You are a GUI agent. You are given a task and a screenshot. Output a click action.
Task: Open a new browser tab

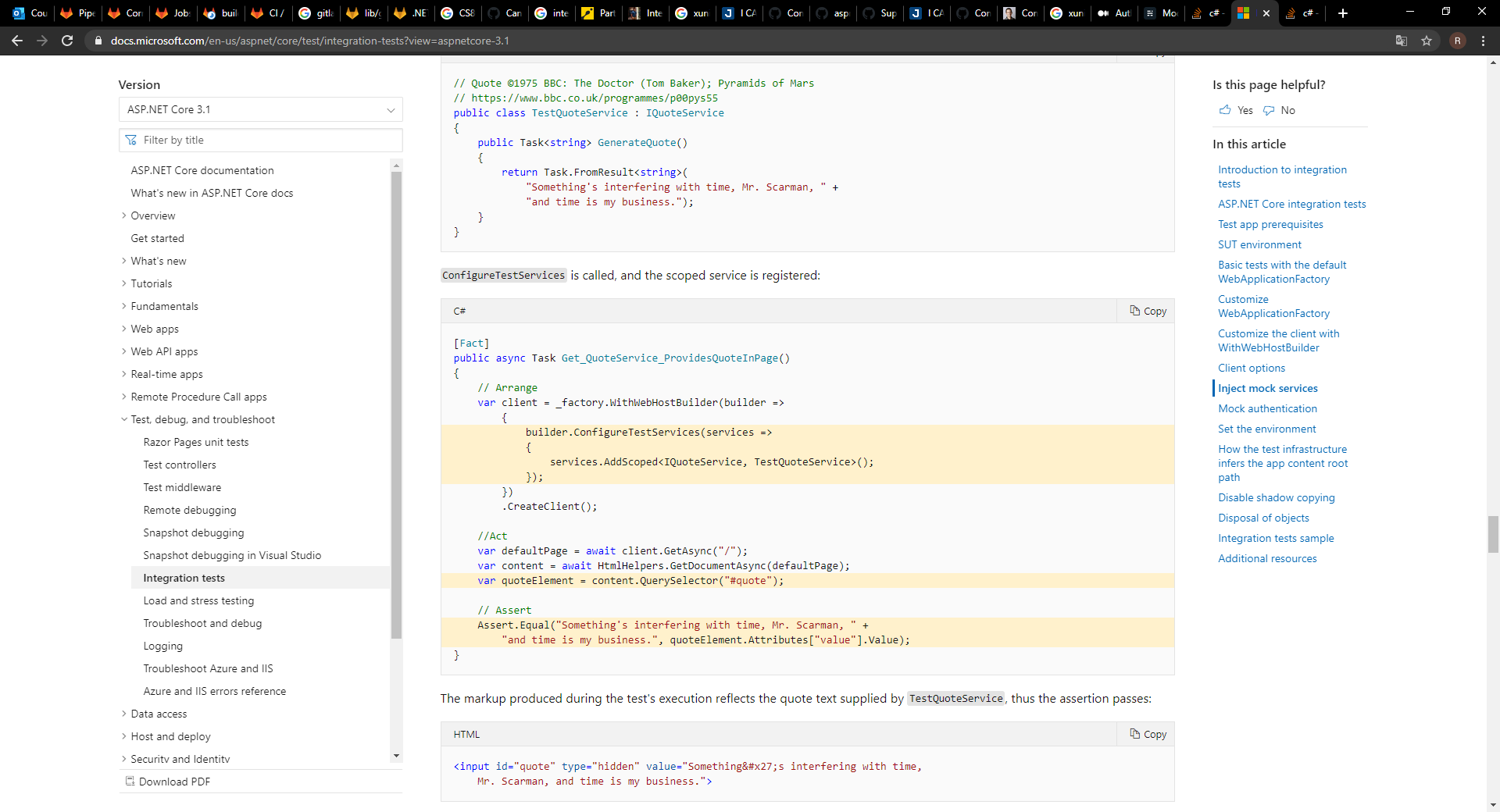tap(1343, 12)
